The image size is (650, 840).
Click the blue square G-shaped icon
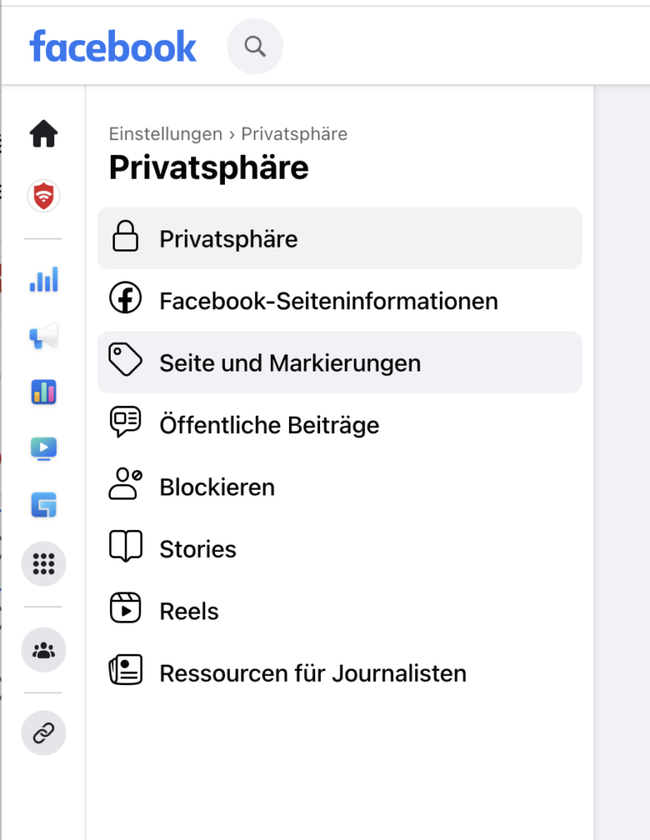pos(44,505)
